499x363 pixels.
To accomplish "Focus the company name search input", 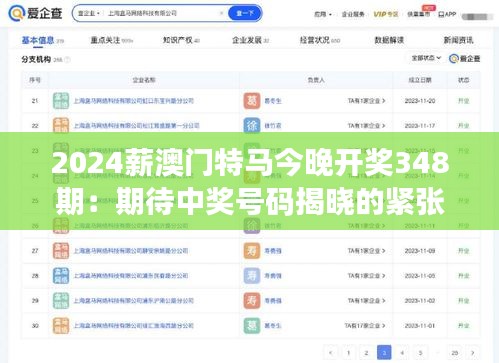I will click(162, 13).
